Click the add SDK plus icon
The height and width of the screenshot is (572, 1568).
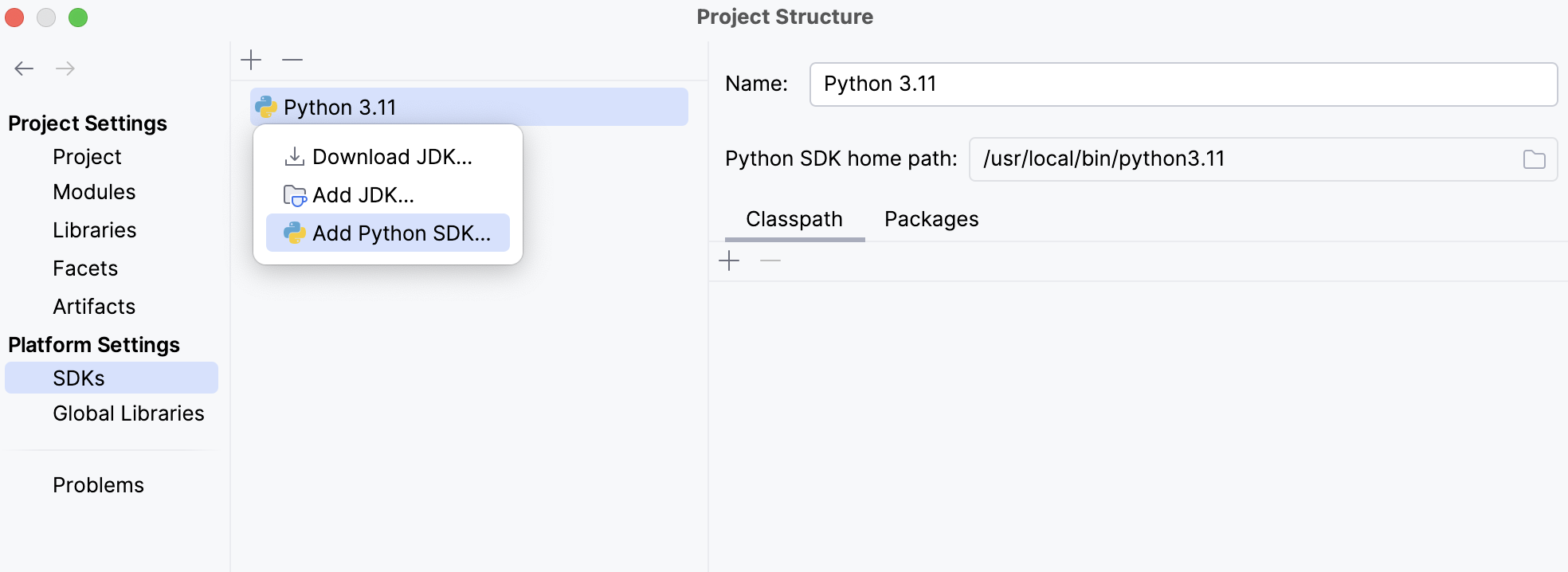click(251, 60)
